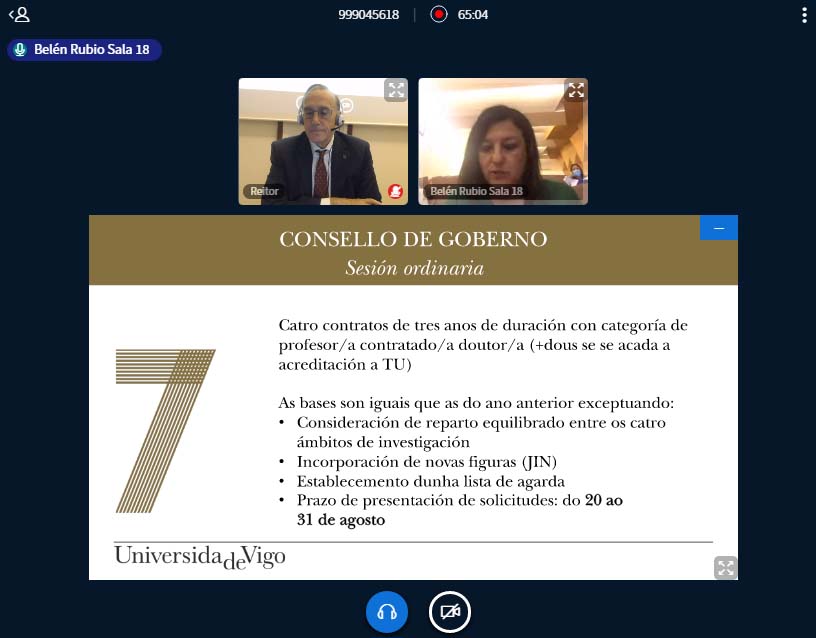Click the CONSELLO DE GOBERNO slide title

tap(413, 239)
